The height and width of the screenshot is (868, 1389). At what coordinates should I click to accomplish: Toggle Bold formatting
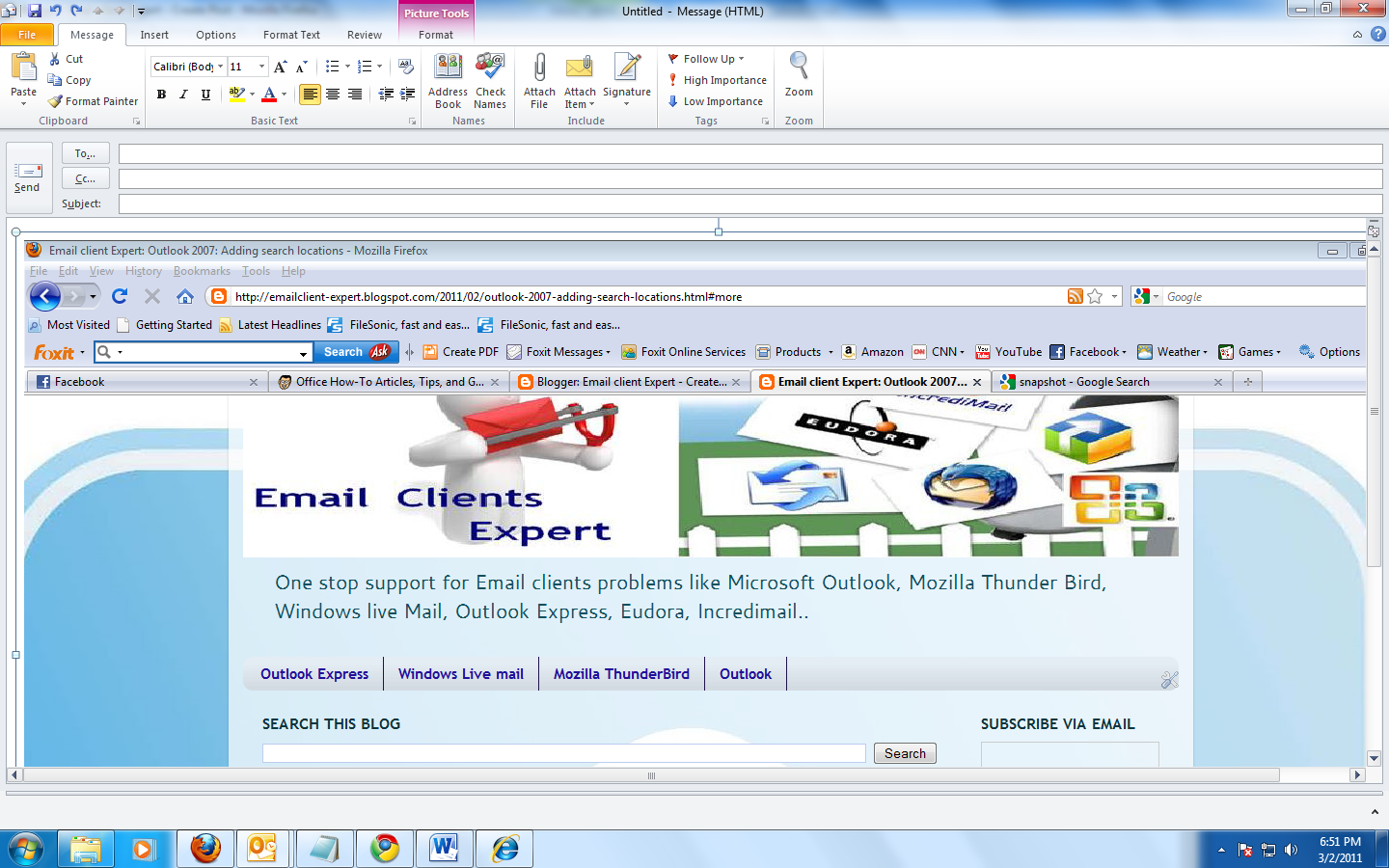[x=161, y=94]
